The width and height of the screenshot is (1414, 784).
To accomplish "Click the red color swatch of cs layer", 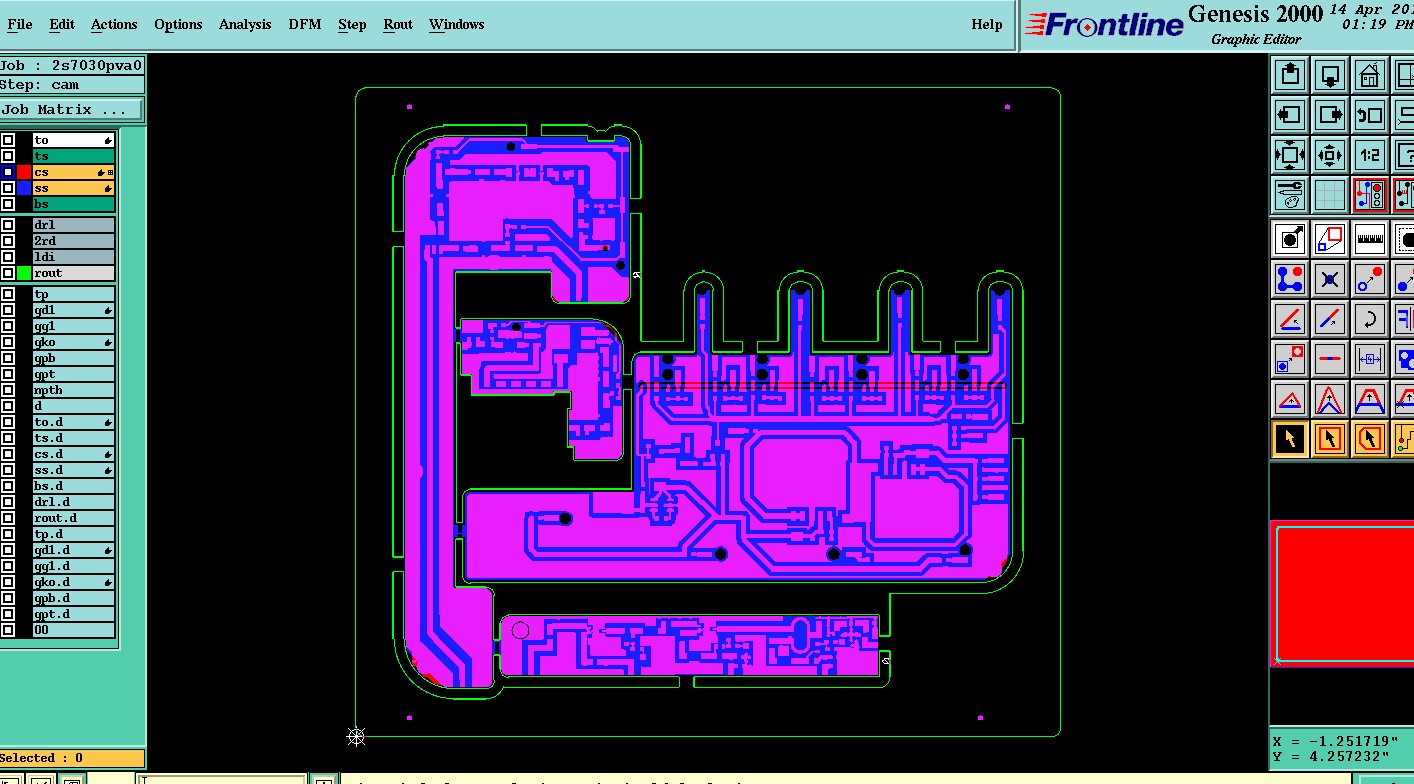I will coord(24,172).
